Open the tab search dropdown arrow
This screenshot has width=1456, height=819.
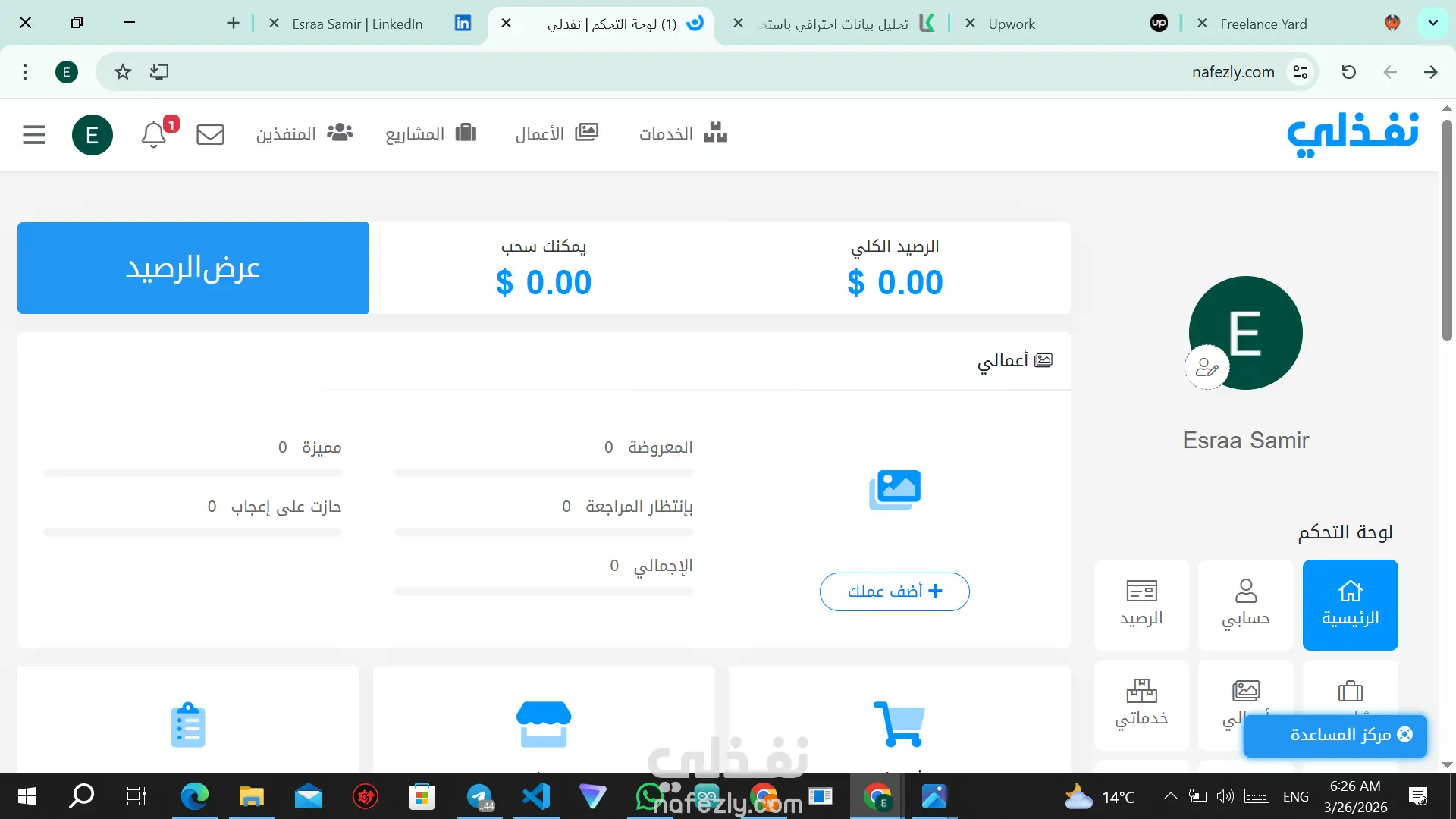1432,23
